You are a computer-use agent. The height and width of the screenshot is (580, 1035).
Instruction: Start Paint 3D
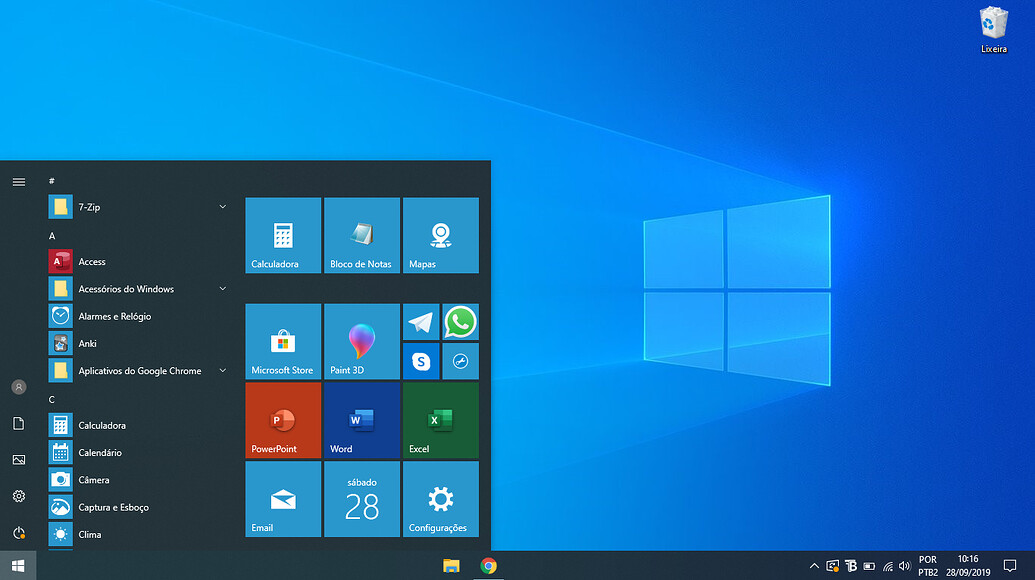click(x=361, y=340)
